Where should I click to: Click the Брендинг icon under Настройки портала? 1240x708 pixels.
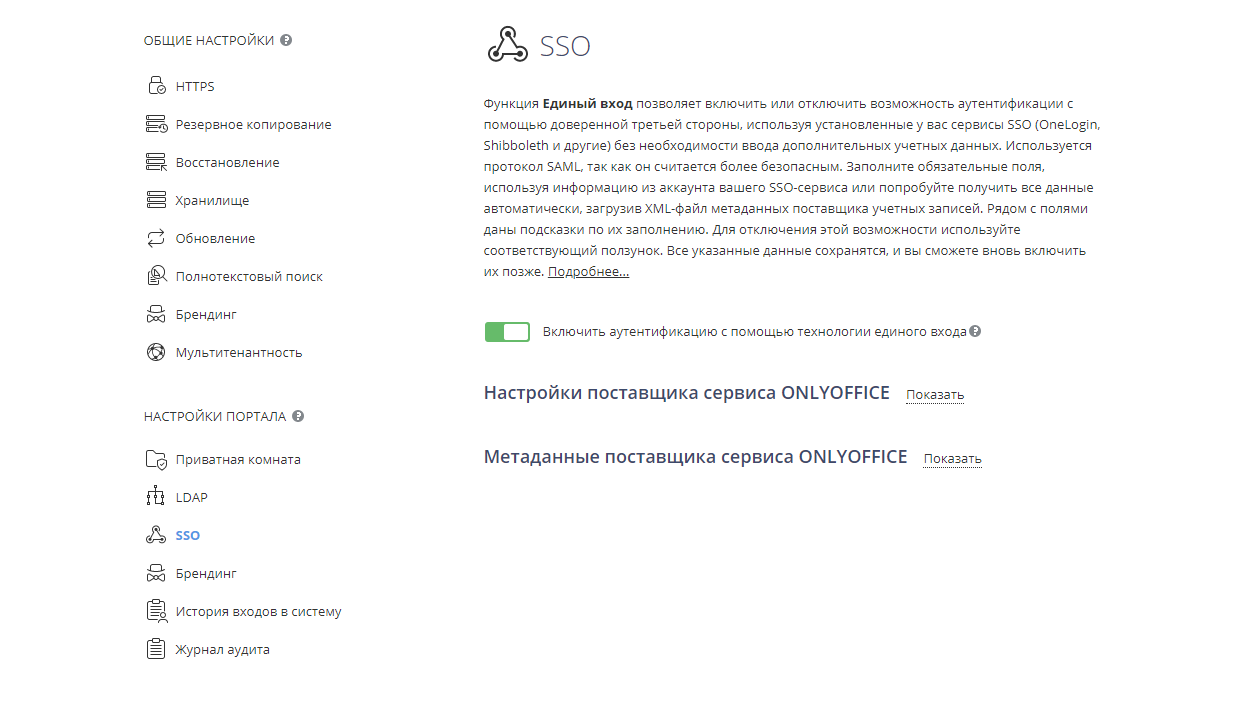point(156,573)
